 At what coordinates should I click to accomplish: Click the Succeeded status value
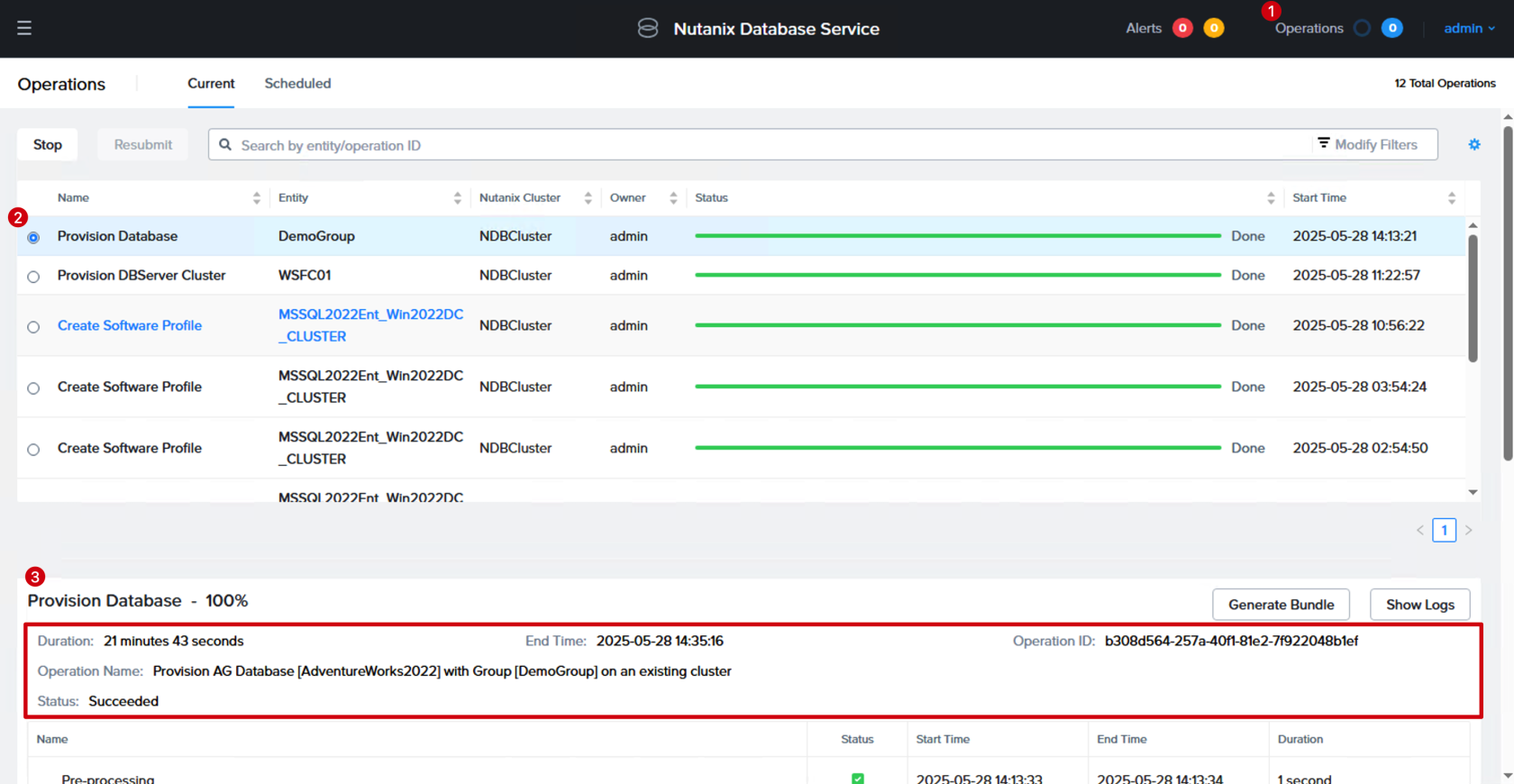coord(123,701)
